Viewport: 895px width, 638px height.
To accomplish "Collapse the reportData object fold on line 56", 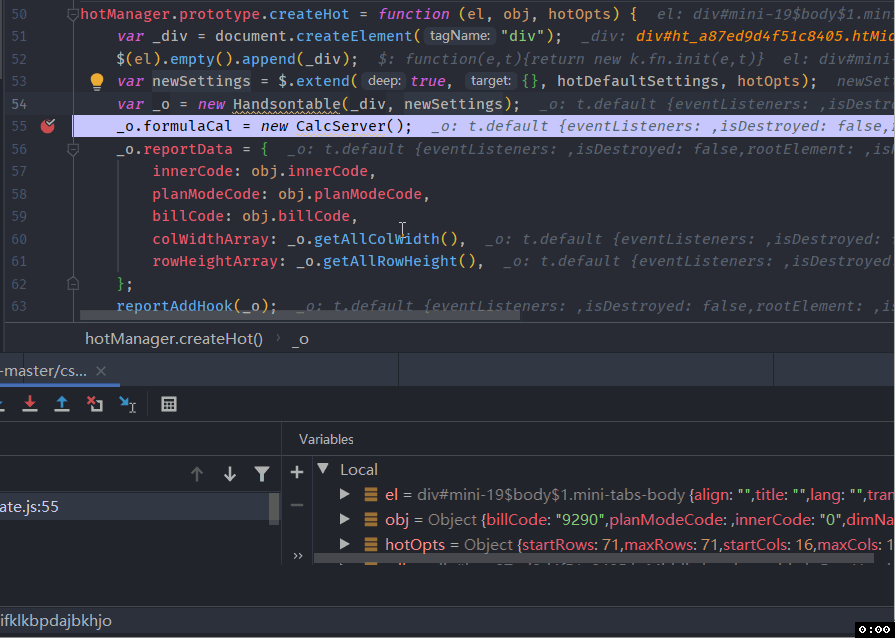I will pos(73,150).
